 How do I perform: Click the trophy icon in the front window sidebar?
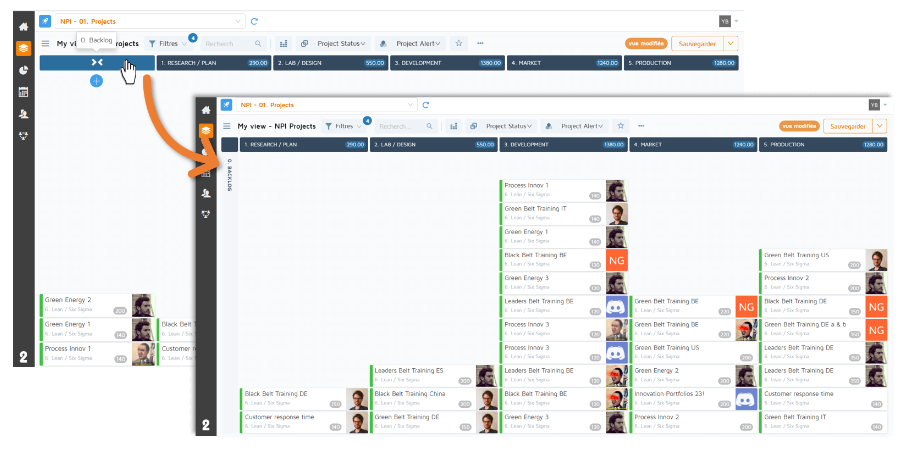pos(205,213)
